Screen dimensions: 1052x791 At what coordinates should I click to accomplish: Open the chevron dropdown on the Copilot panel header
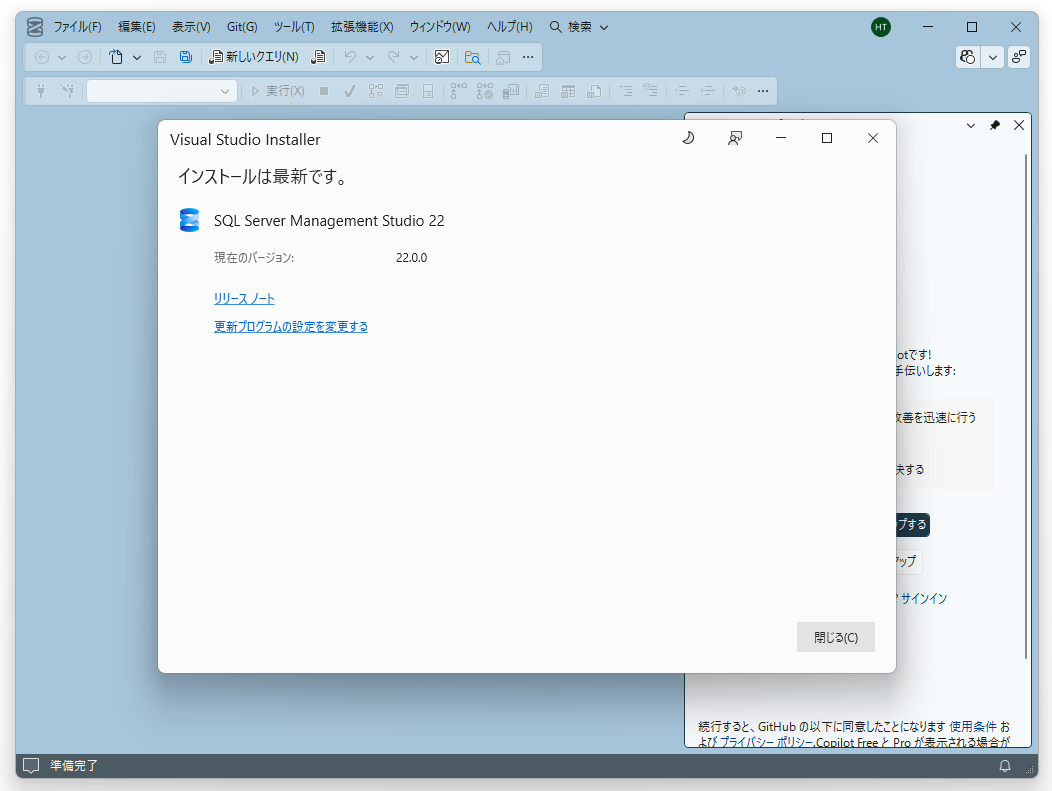point(970,125)
